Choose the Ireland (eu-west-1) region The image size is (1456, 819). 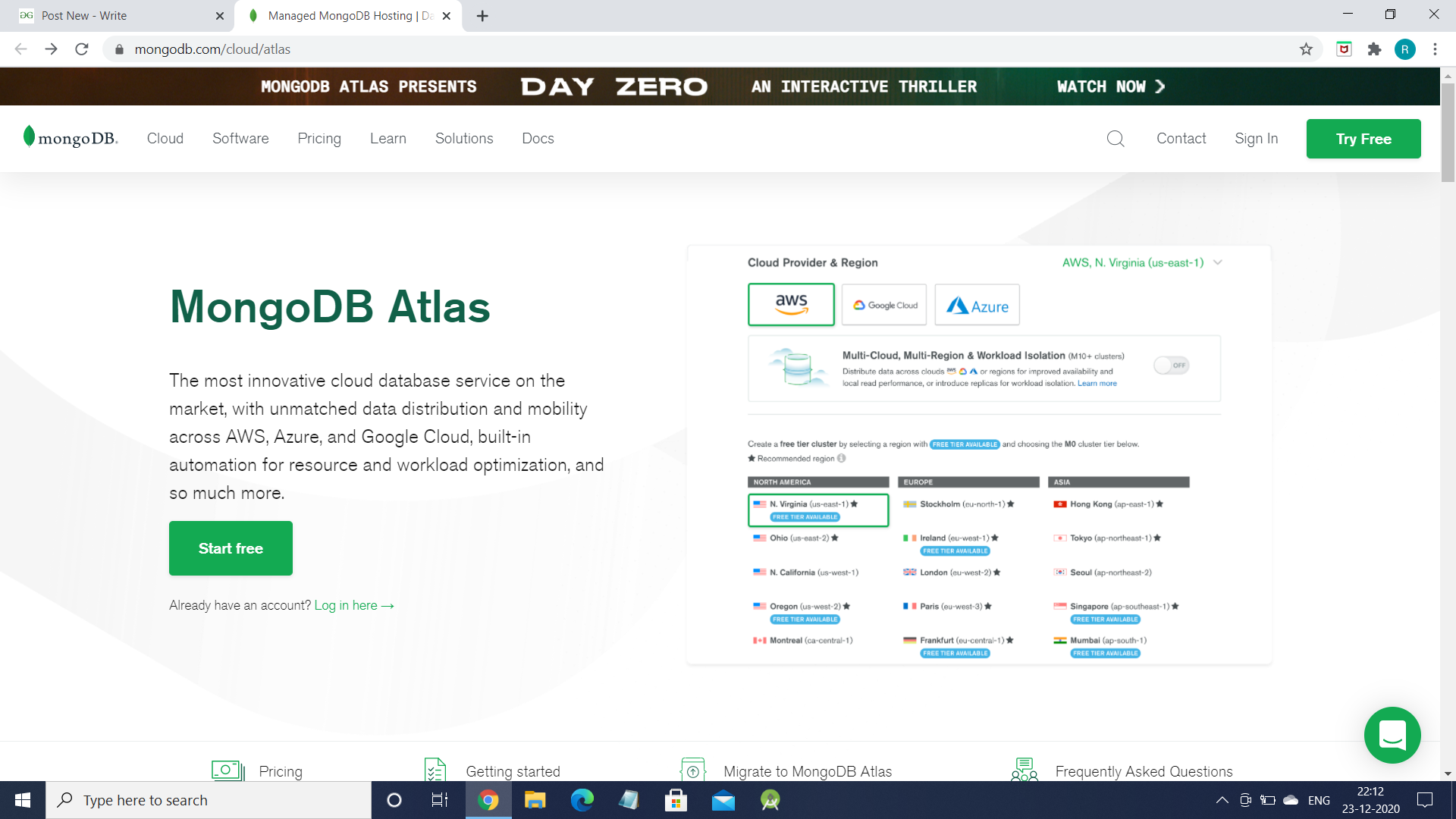point(951,544)
